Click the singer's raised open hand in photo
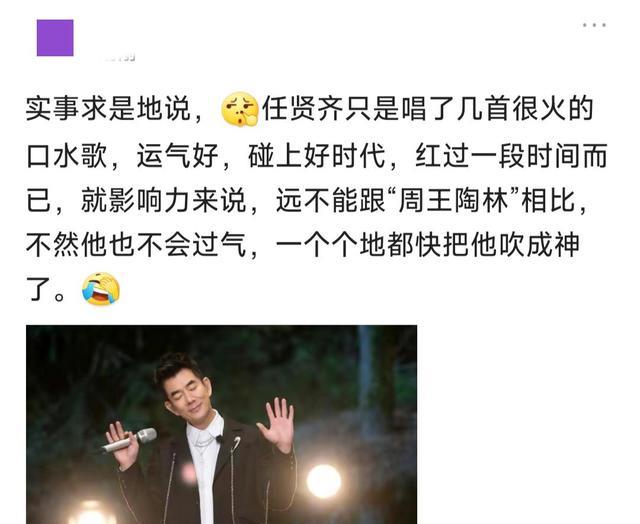Image resolution: width=640 pixels, height=524 pixels. pos(276,424)
